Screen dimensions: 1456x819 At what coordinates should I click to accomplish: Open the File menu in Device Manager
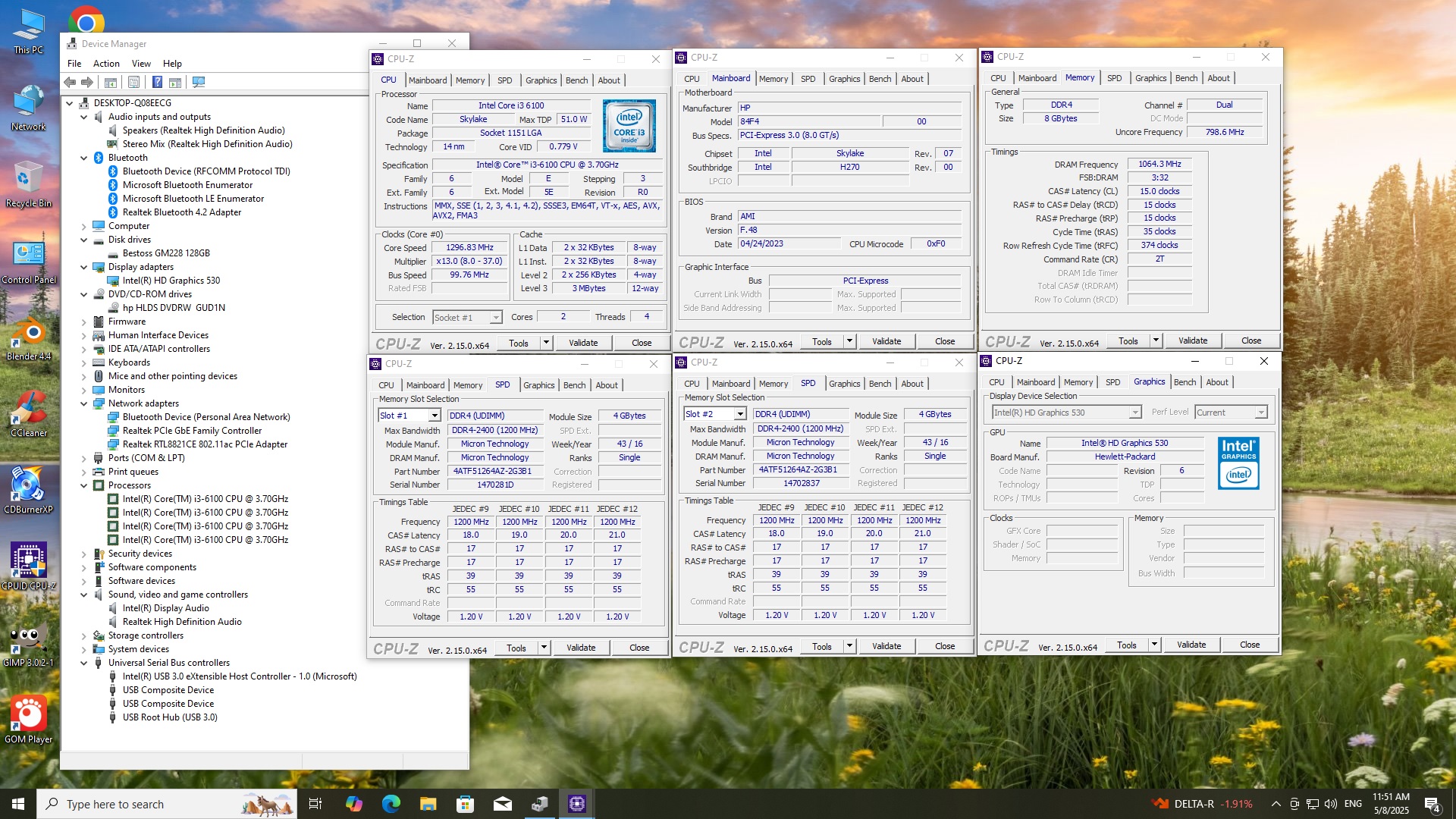point(74,64)
